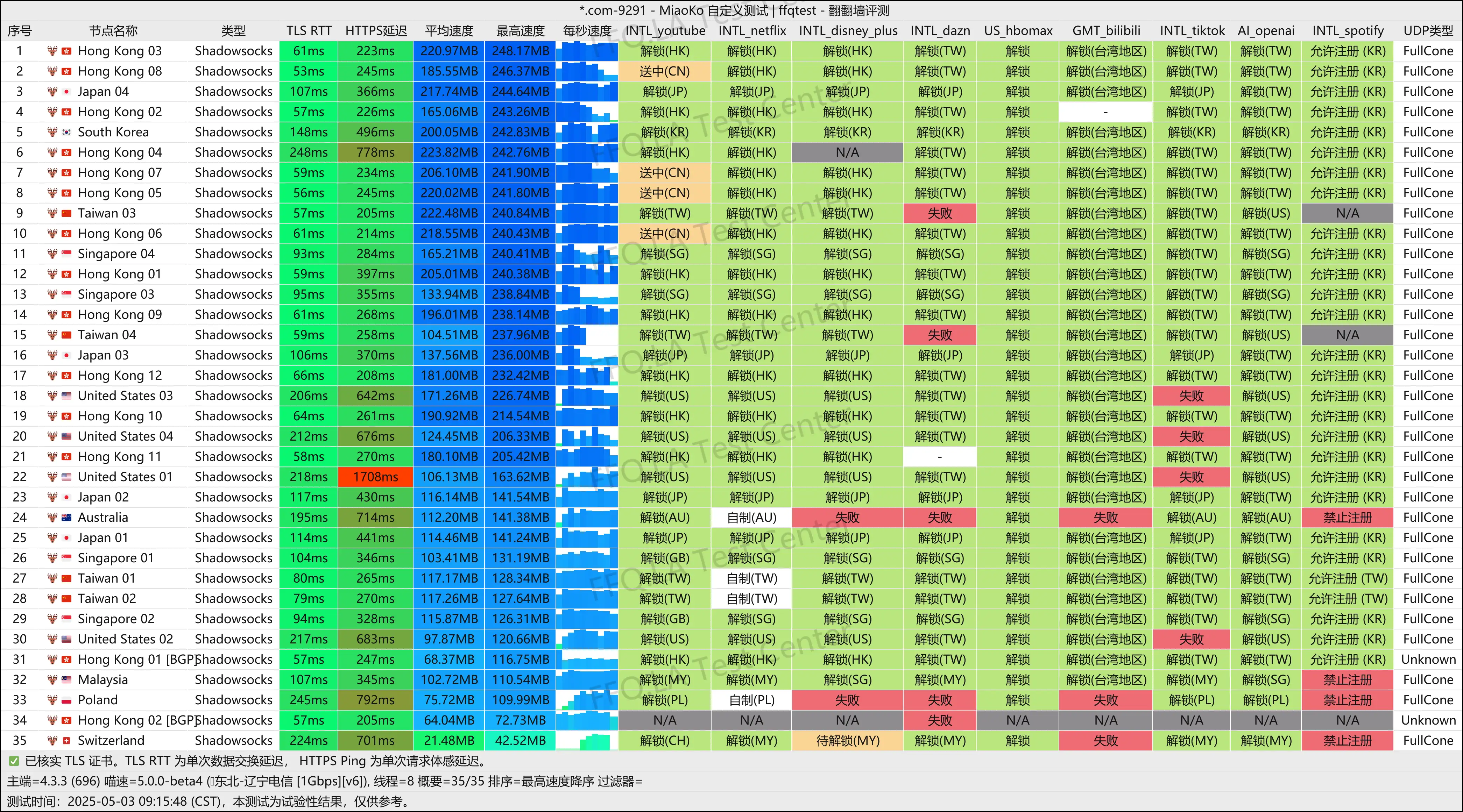This screenshot has width=1463, height=812.
Task: Click the test time line 测试时间: 2025-05-03 09:15:48
Action: [209, 802]
